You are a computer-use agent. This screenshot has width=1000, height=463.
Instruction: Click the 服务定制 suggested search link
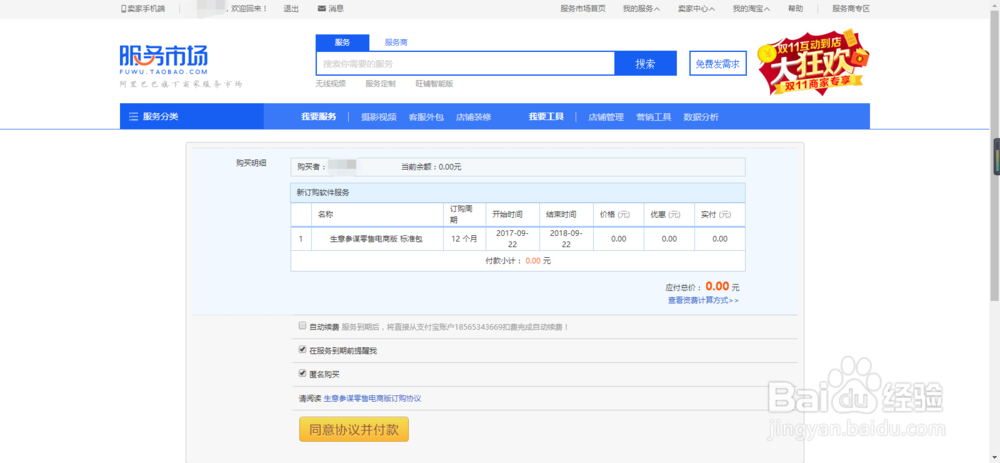pos(380,84)
